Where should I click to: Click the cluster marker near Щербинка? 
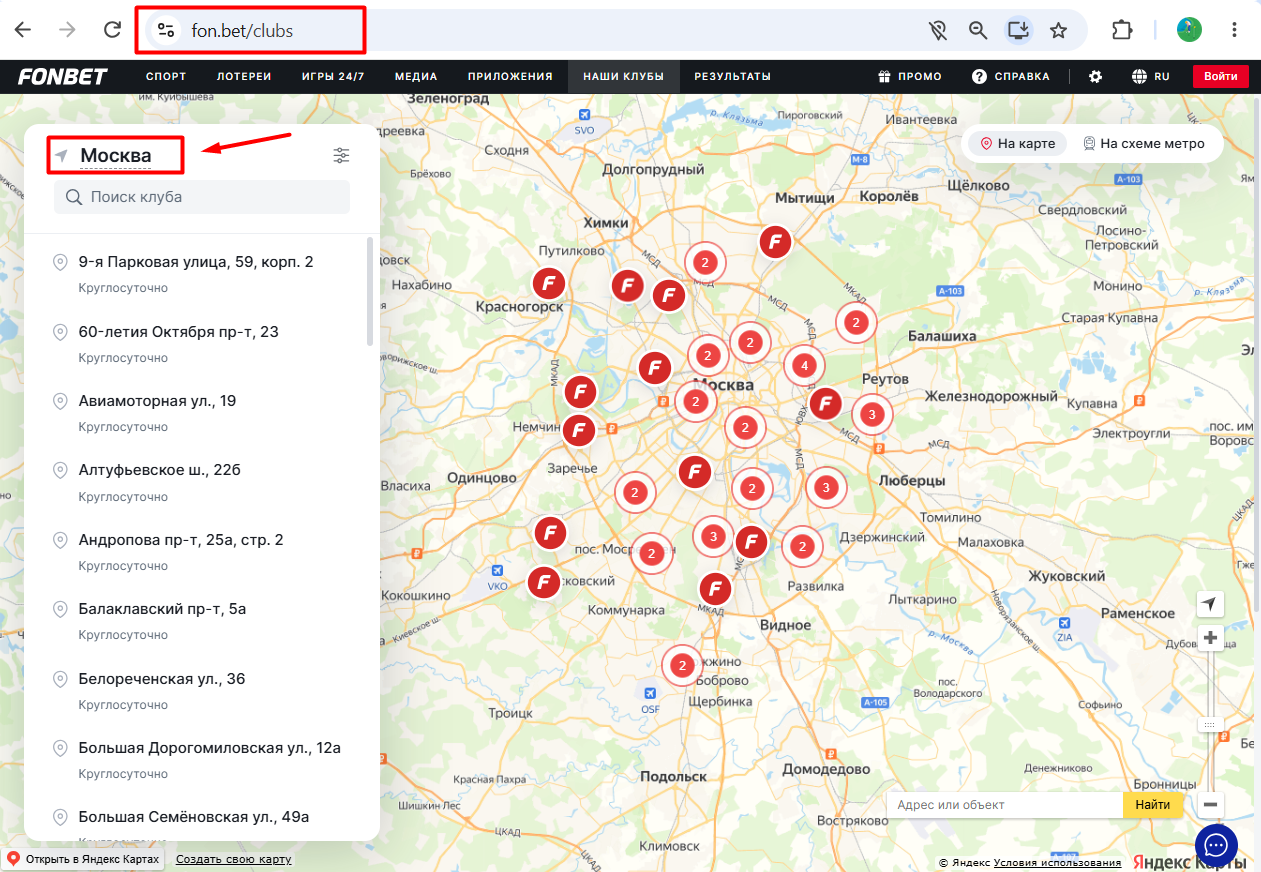[682, 665]
